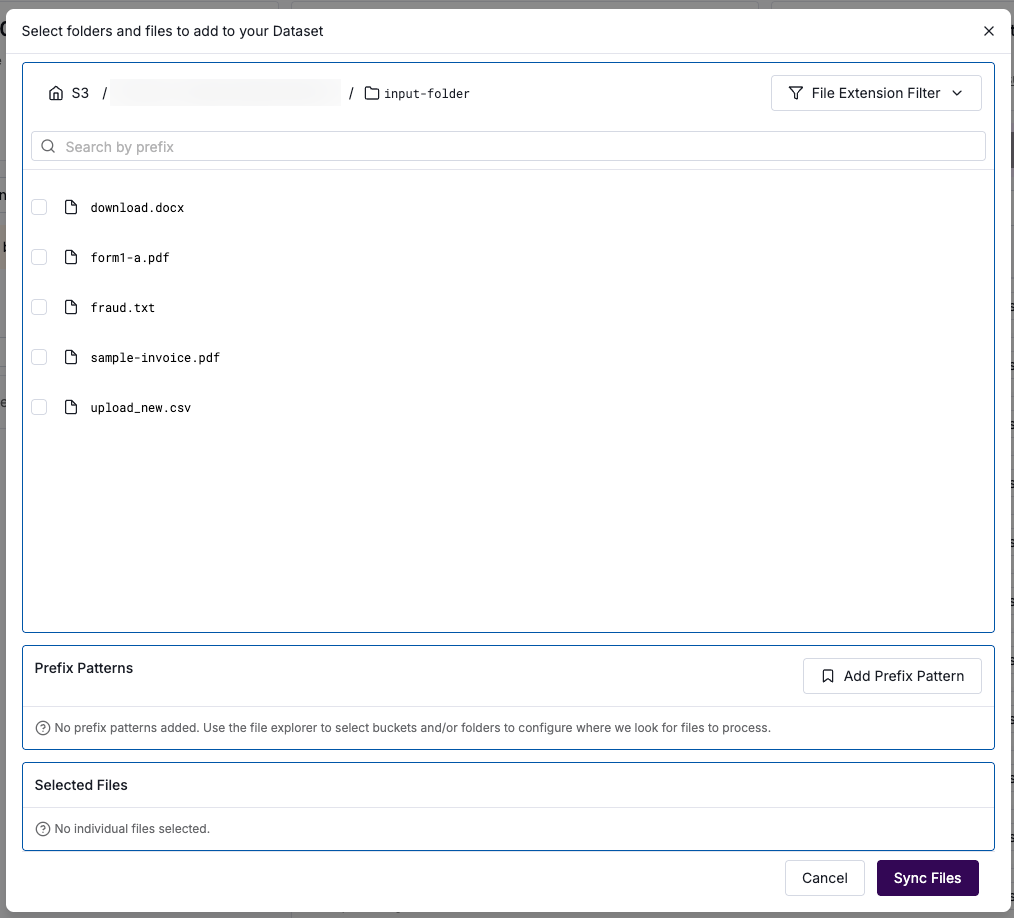Viewport: 1014px width, 918px height.
Task: Click the Sync Files button
Action: click(927, 878)
